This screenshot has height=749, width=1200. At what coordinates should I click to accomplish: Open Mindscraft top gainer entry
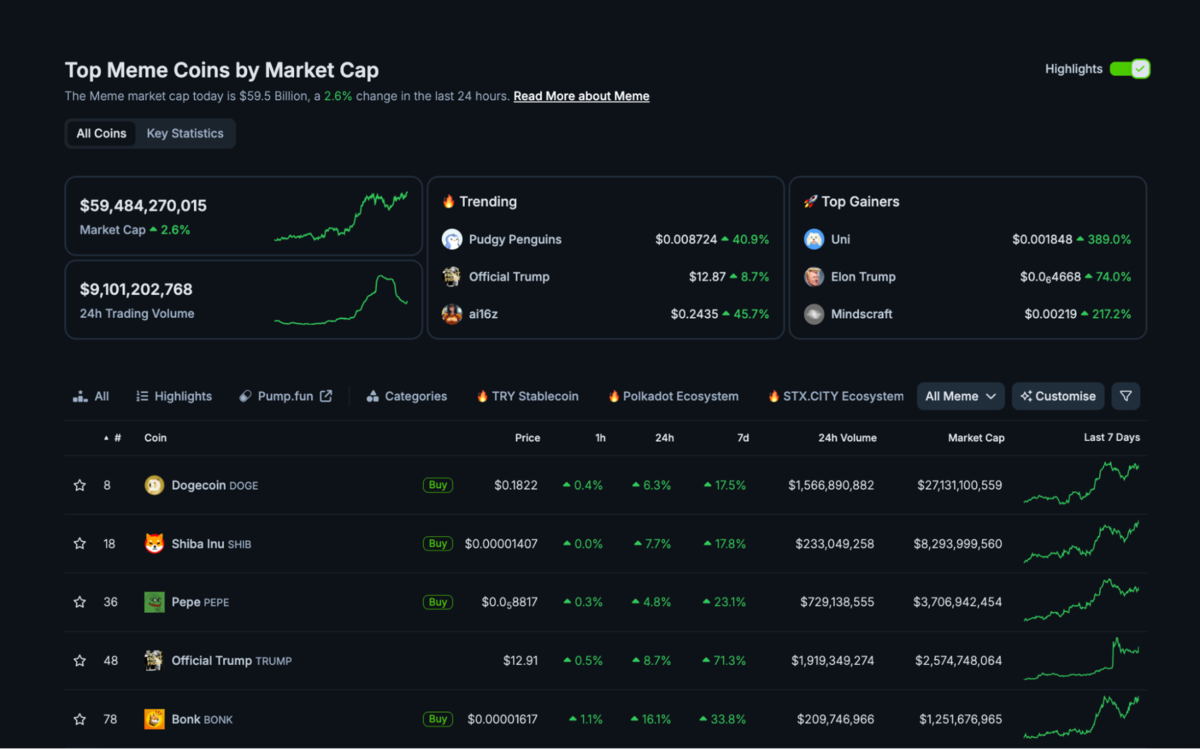click(x=862, y=314)
